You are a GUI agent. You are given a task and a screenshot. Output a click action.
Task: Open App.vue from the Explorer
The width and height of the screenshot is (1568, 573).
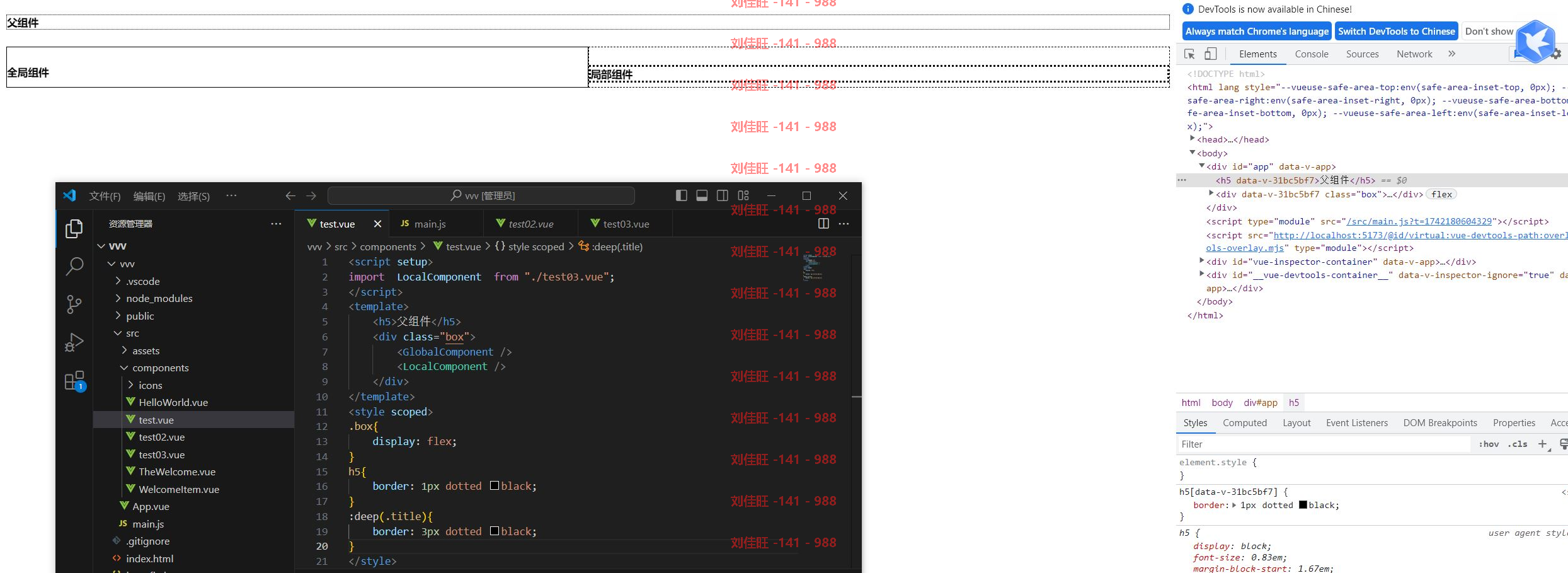[151, 506]
